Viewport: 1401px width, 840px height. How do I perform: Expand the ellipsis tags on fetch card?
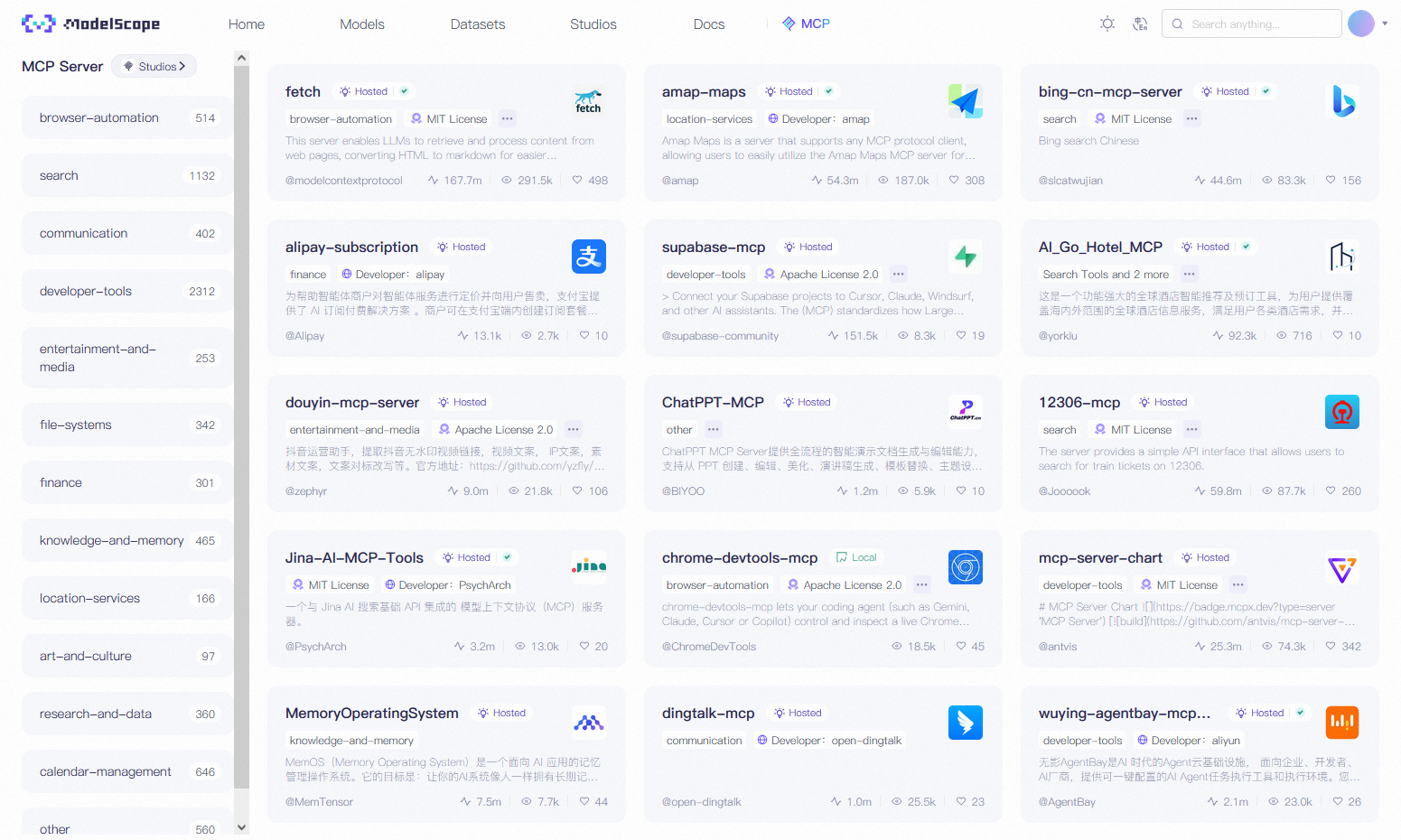click(x=508, y=118)
